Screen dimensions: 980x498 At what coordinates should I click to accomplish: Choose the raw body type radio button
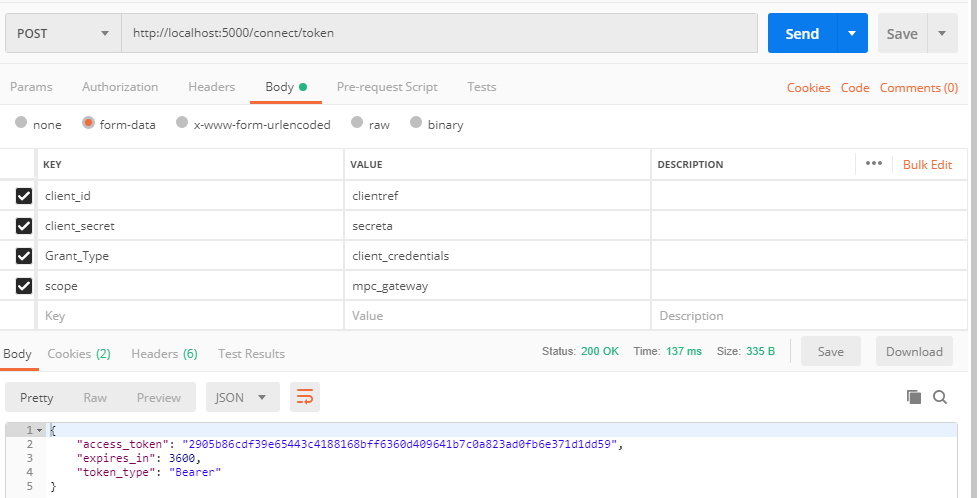[x=357, y=124]
